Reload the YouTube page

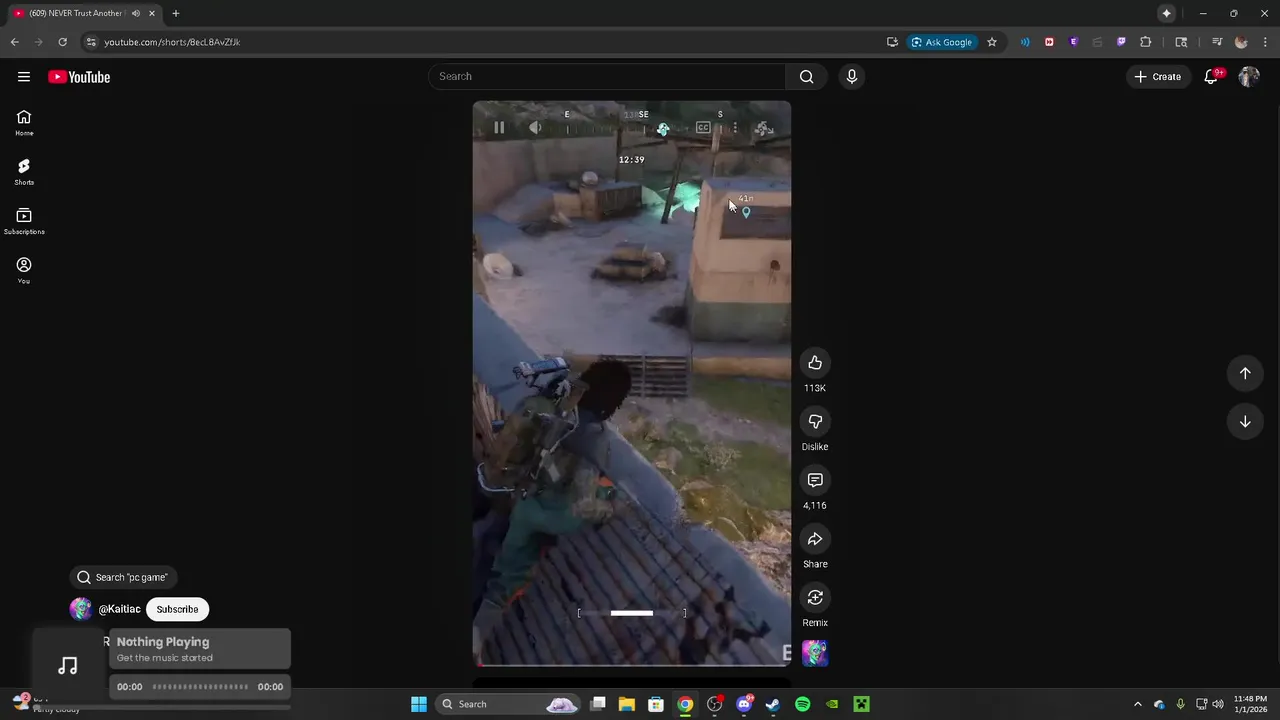click(62, 42)
